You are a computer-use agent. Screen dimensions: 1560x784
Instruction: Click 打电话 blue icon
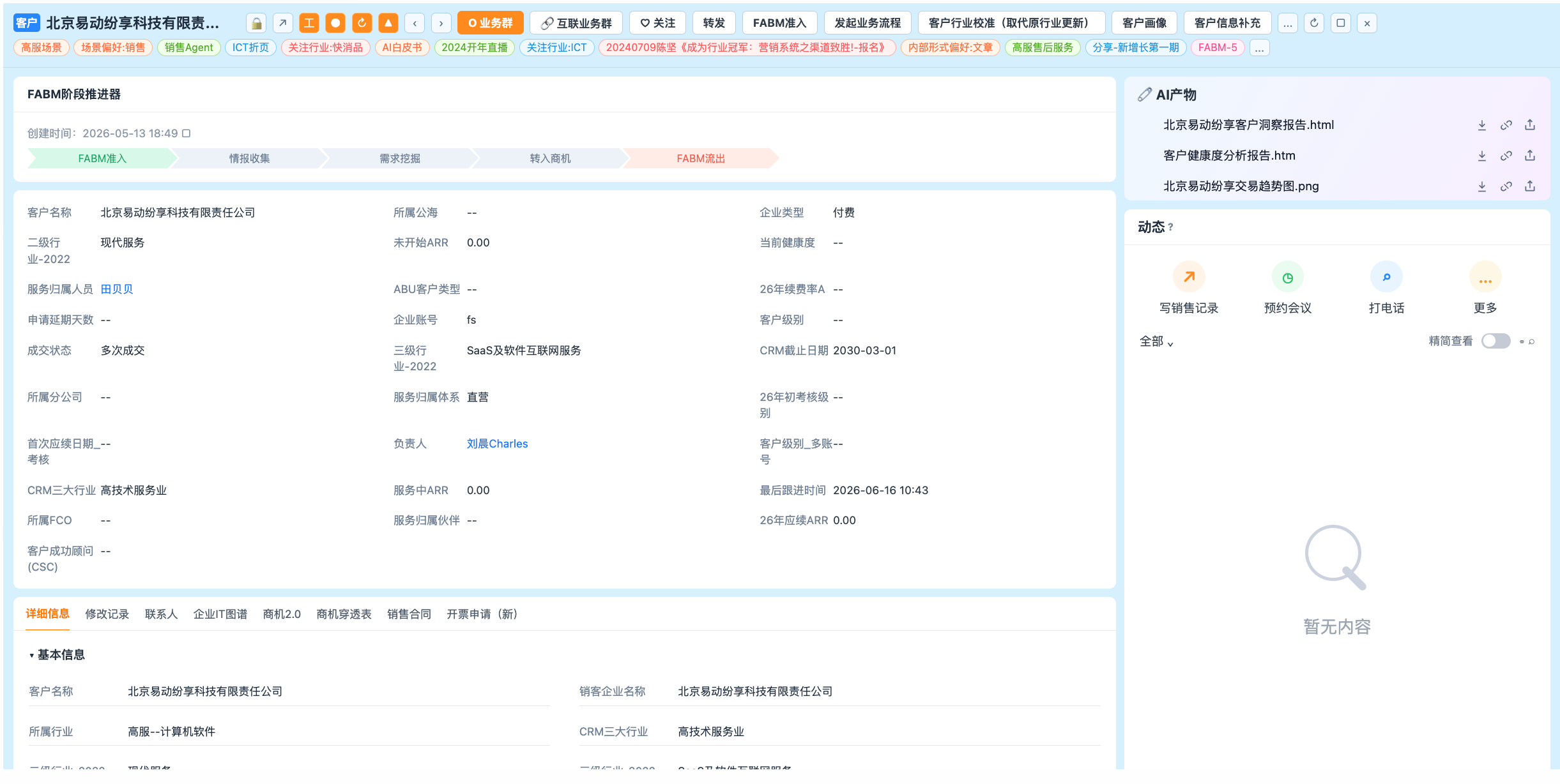[x=1387, y=277]
